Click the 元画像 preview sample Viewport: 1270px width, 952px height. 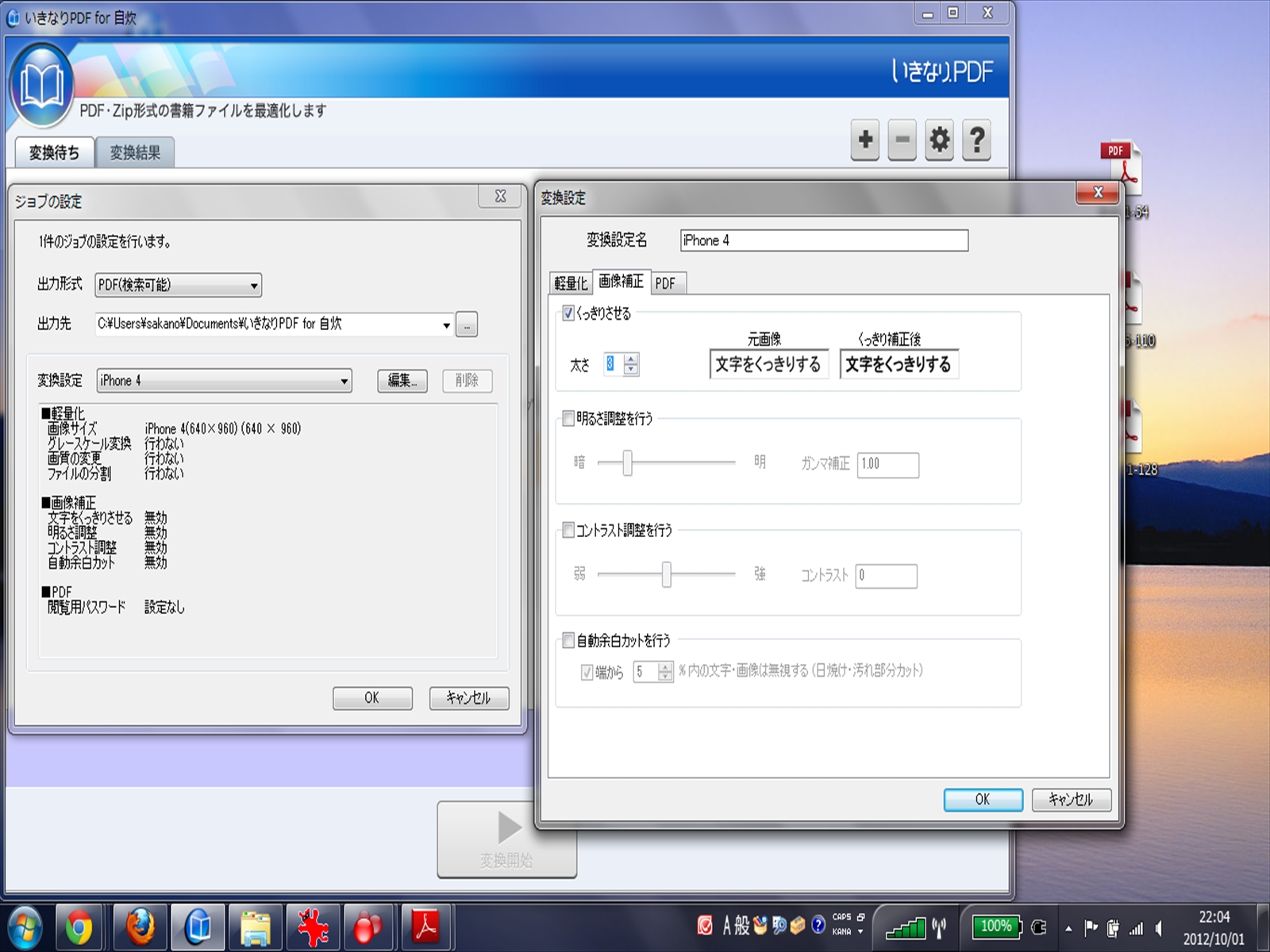pos(768,364)
